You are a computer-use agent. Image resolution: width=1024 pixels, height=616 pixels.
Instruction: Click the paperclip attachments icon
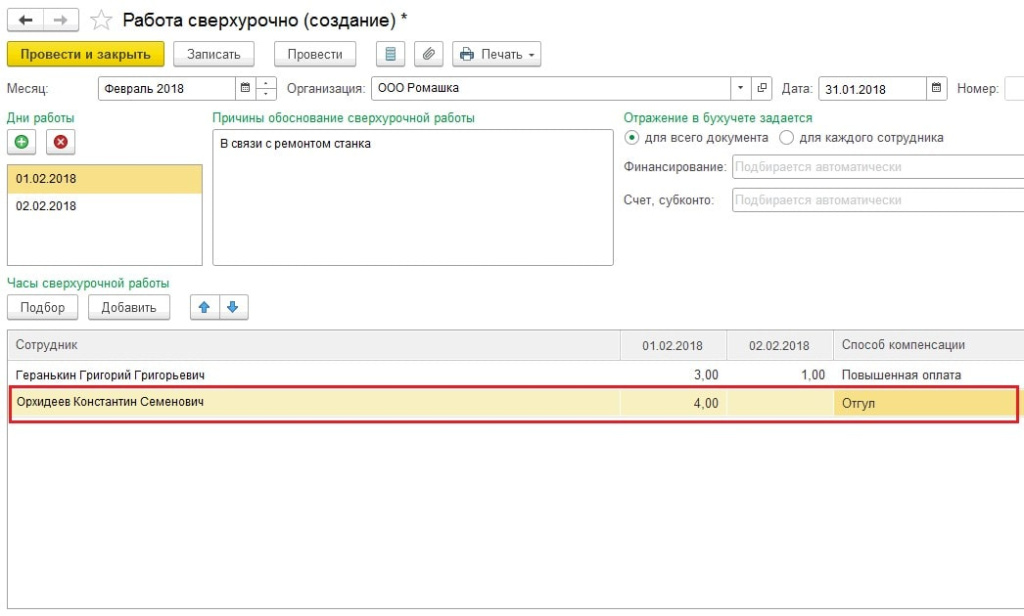click(x=427, y=54)
